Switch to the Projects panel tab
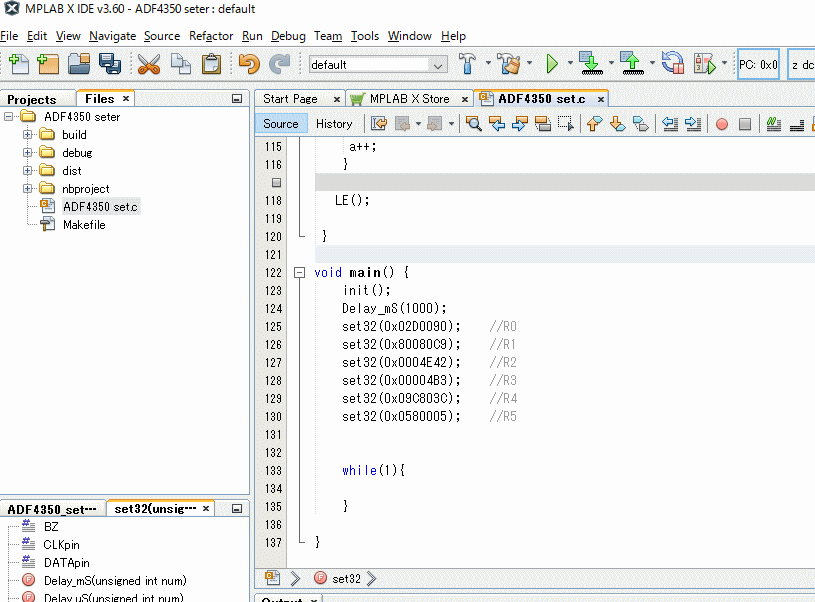Screen dimensions: 815x602 (x=32, y=99)
